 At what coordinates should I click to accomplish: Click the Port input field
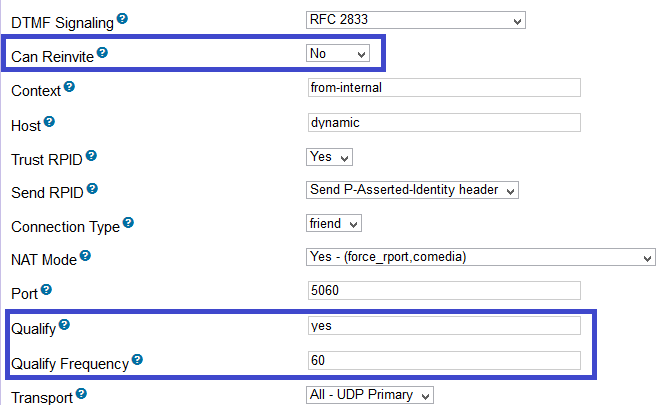(444, 291)
